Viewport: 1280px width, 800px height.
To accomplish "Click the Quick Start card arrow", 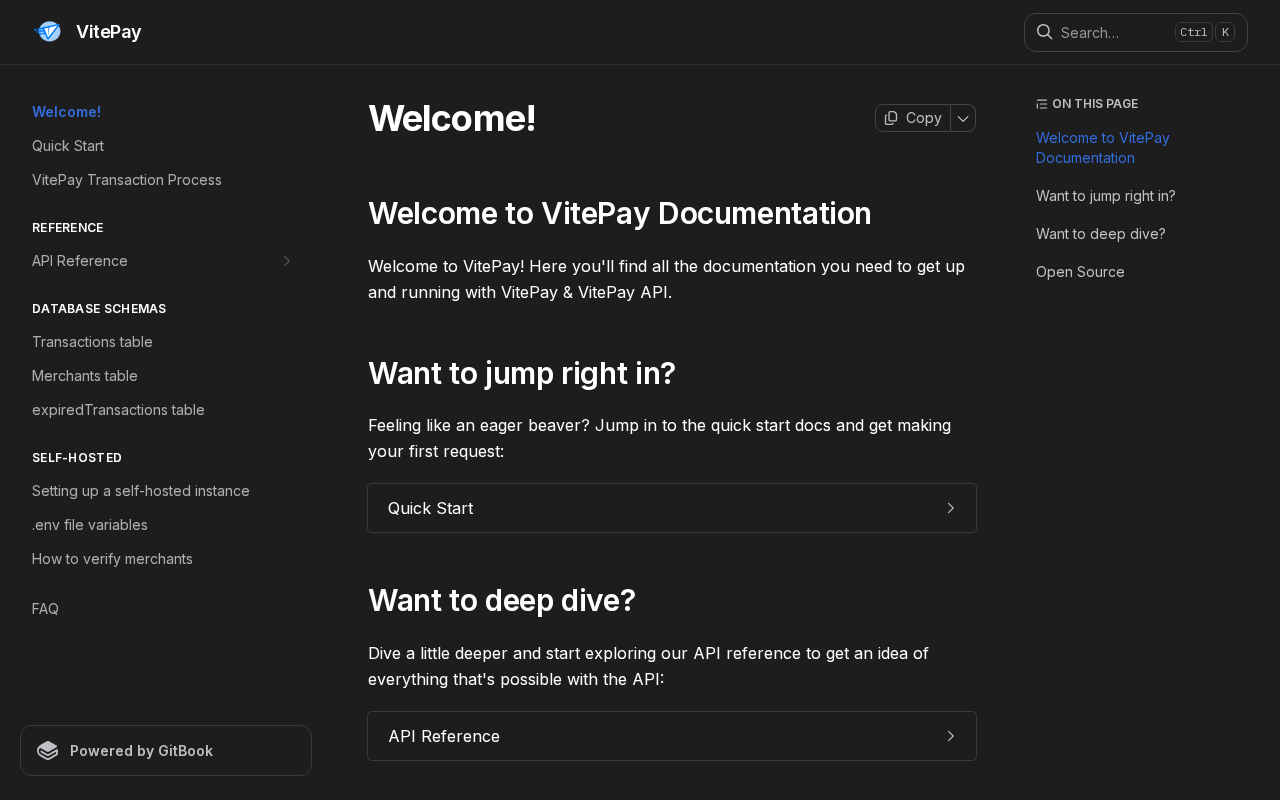I will tap(951, 508).
